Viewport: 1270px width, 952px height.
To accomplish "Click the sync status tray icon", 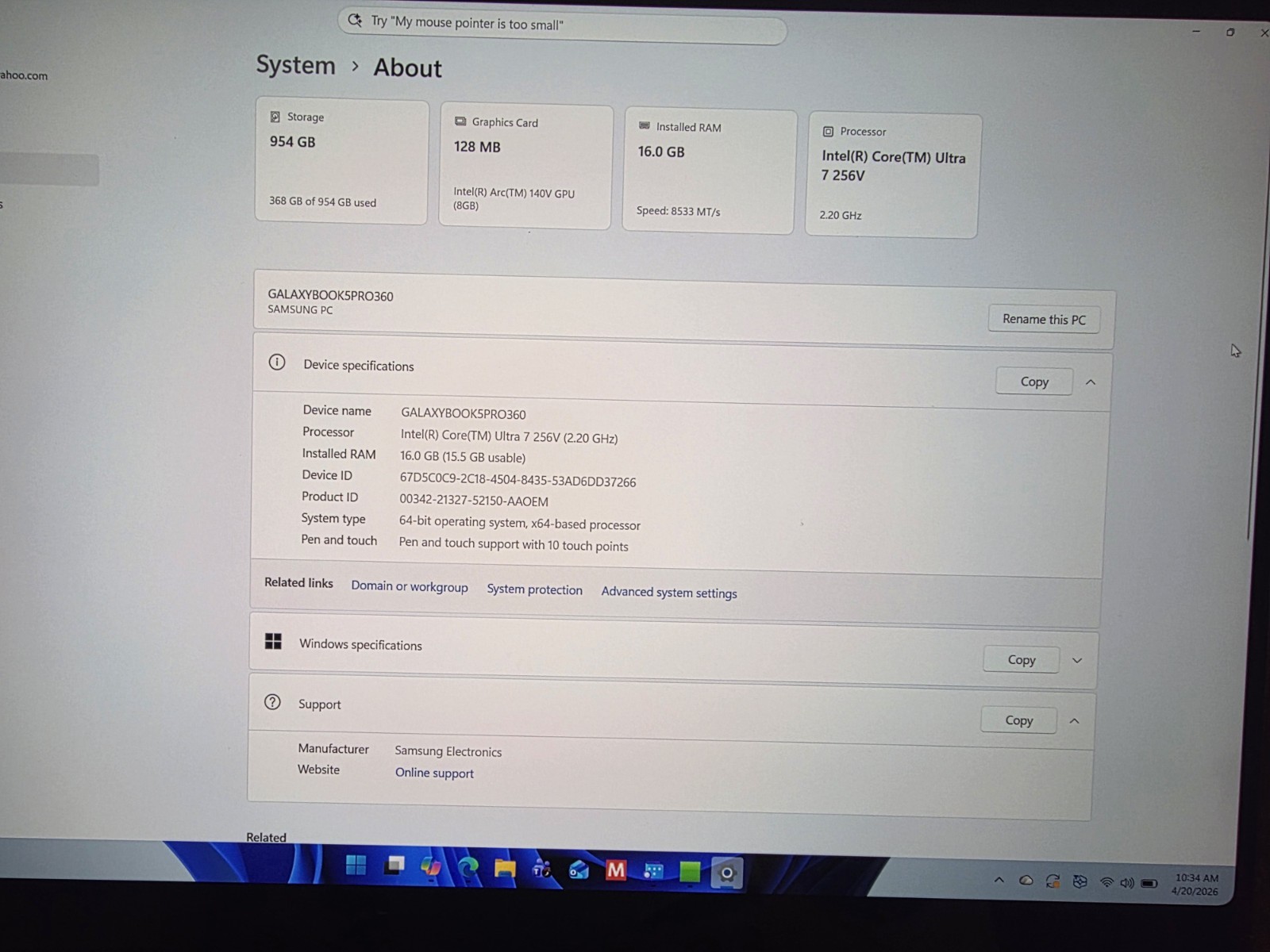I will tap(1053, 881).
